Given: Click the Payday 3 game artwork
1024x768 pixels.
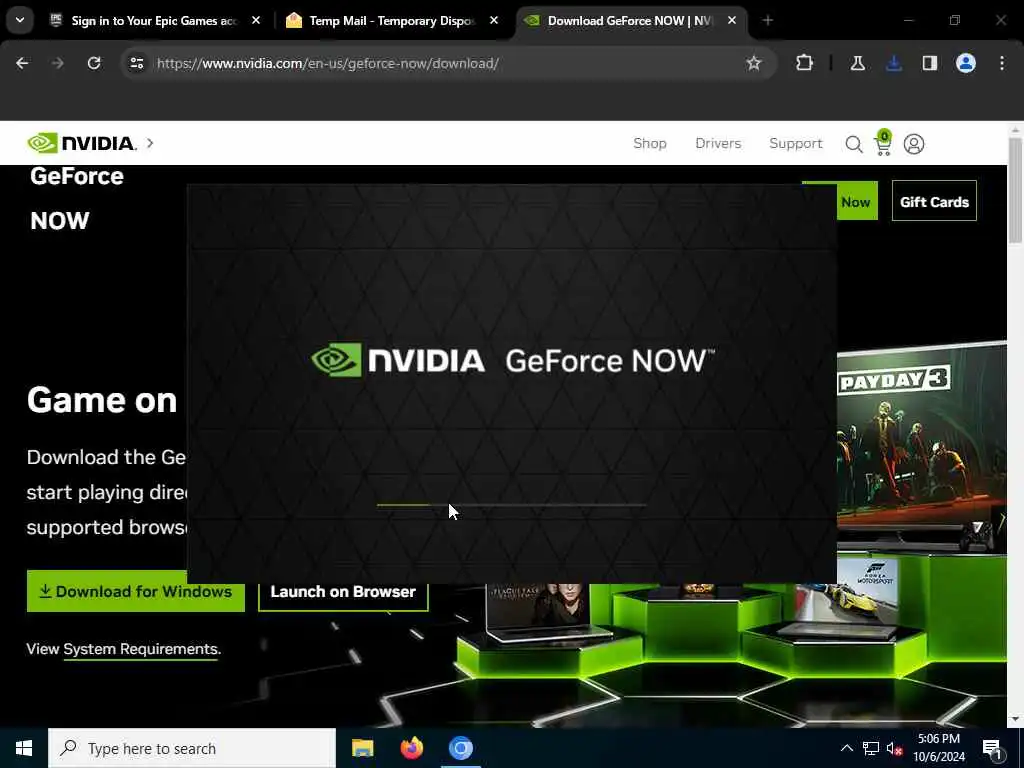Looking at the screenshot, I should [x=922, y=438].
